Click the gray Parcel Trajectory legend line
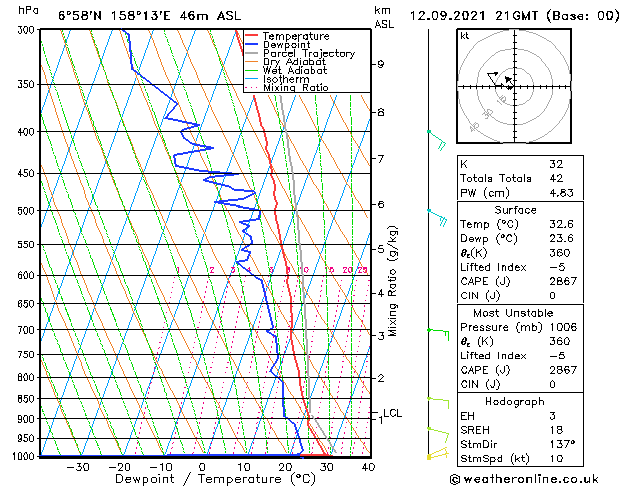The width and height of the screenshot is (629, 486). (252, 53)
